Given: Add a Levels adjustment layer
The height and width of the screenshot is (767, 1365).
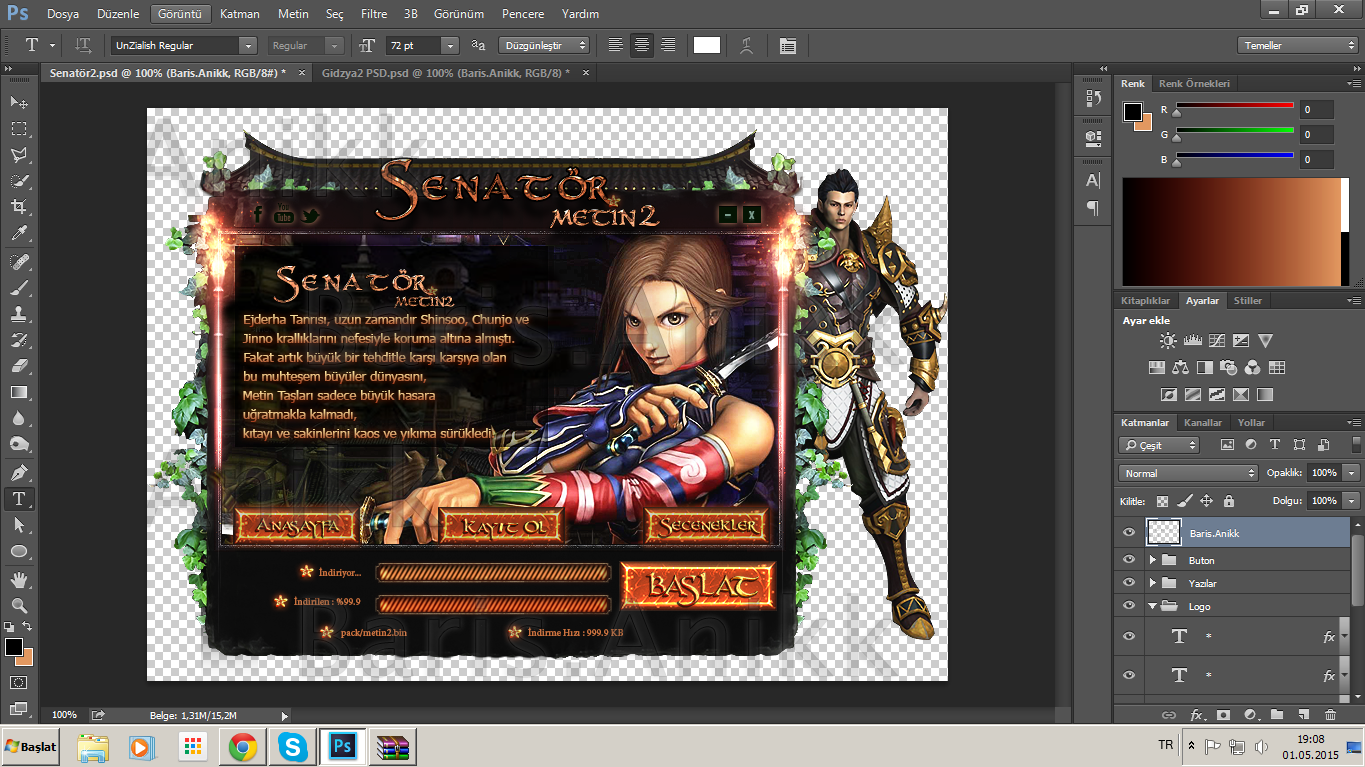Looking at the screenshot, I should 1192,341.
